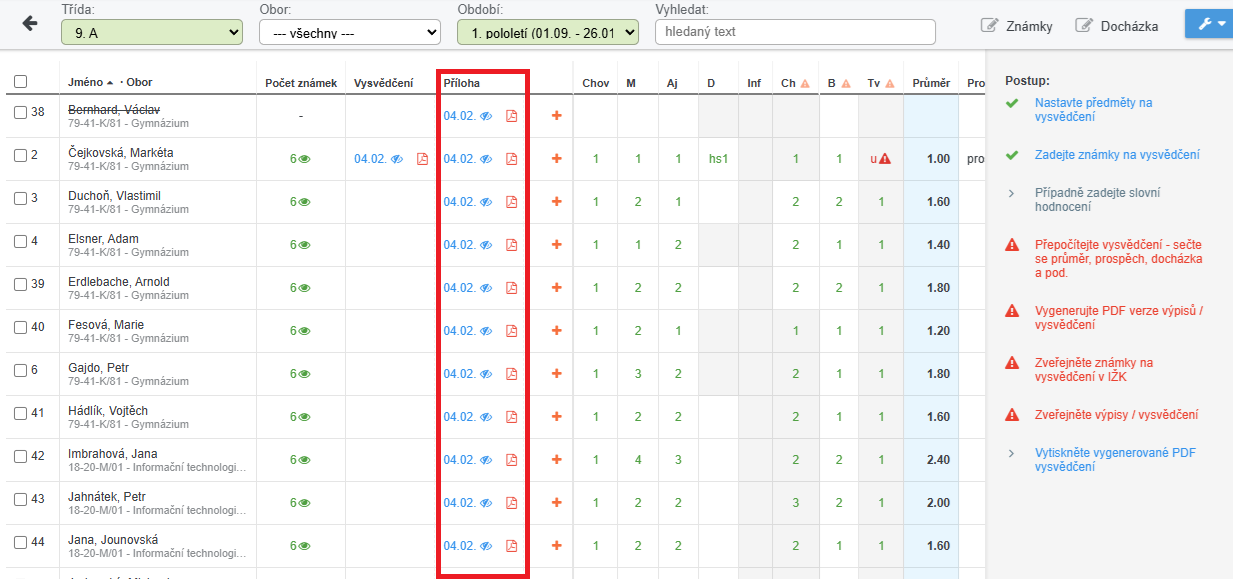Click orange plus in Bernhard, Václav row

[557, 116]
